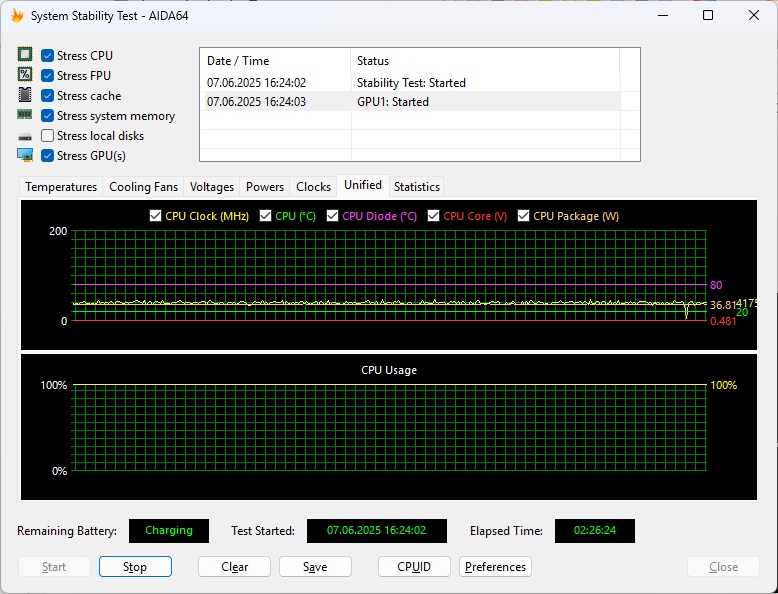Click the purple 80 value on graph
The height and width of the screenshot is (594, 778).
[x=716, y=285]
